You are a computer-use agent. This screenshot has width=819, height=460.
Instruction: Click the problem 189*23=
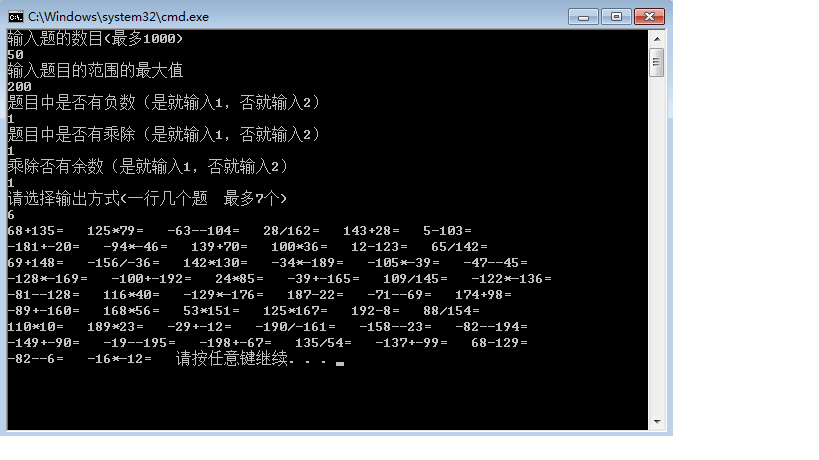[x=115, y=327]
